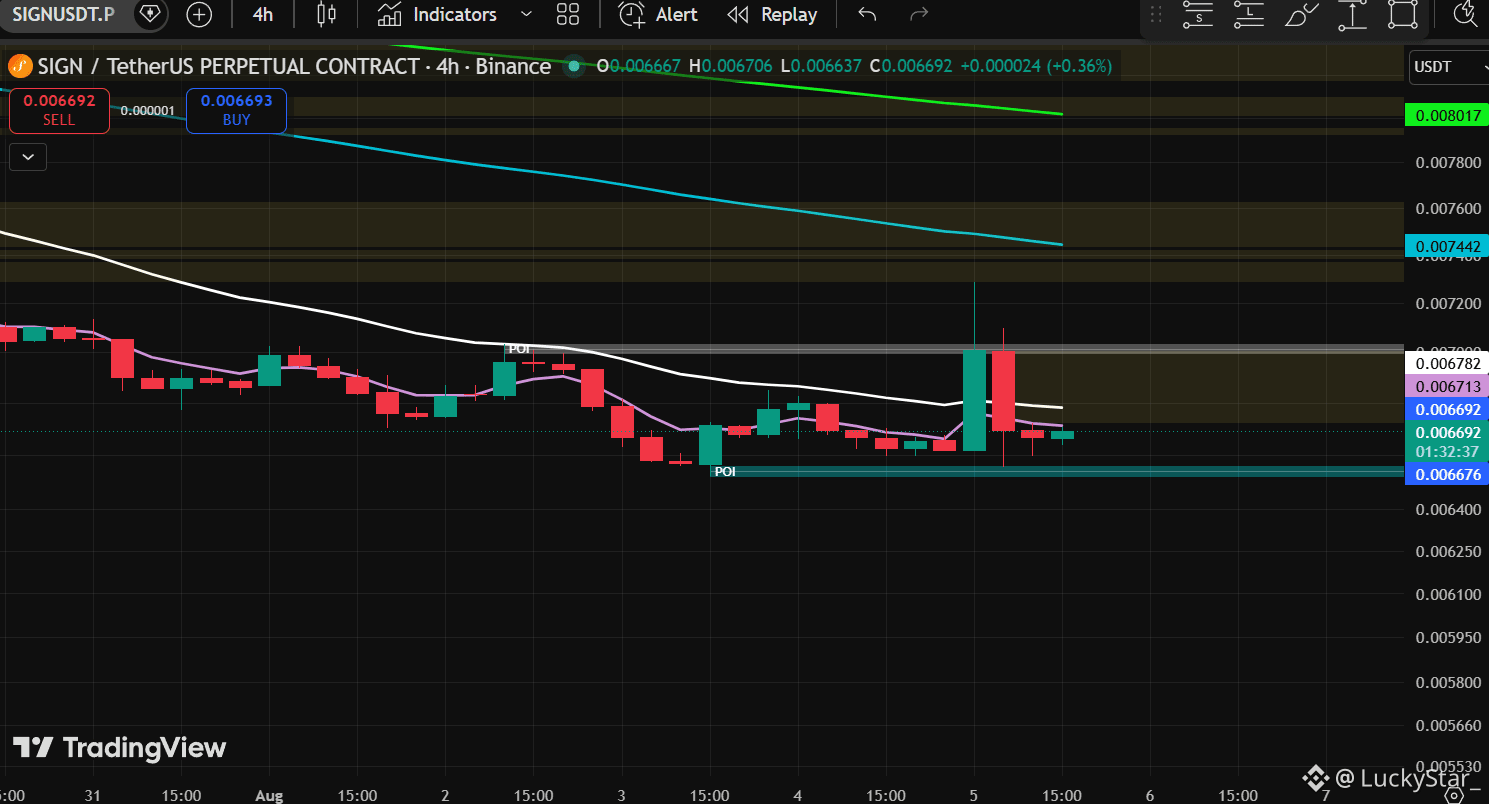1489x804 pixels.
Task: Click the 0.006400 price scale value
Action: pyautogui.click(x=1448, y=510)
